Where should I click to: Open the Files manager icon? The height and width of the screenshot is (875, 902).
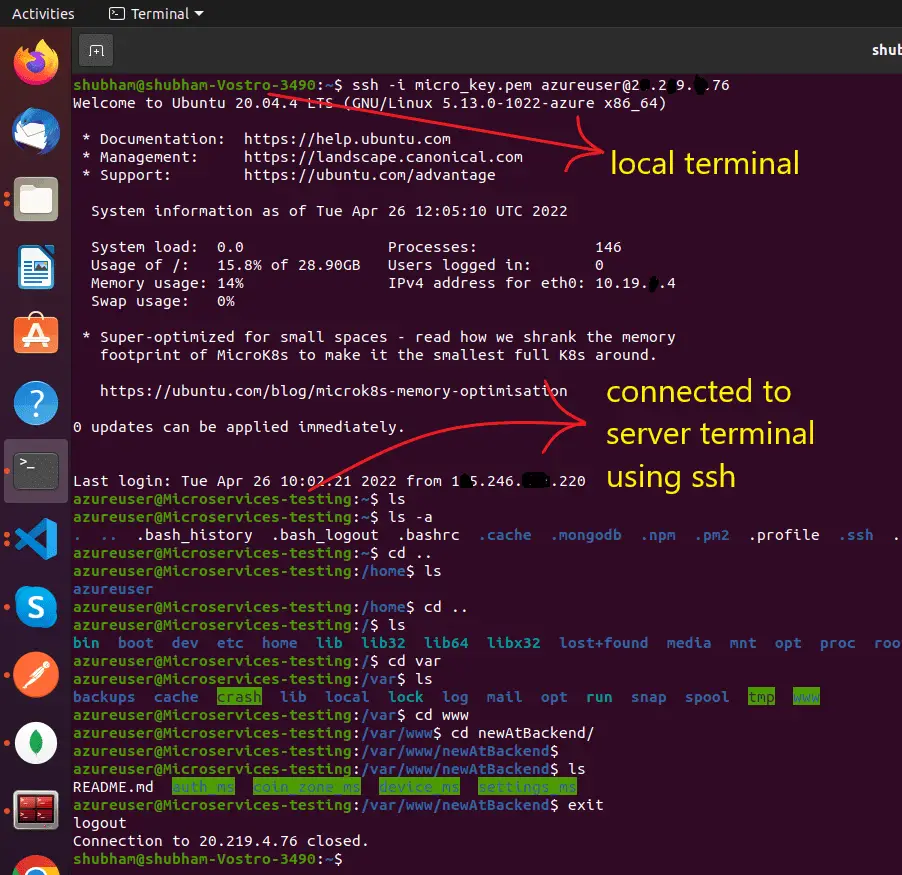point(36,199)
